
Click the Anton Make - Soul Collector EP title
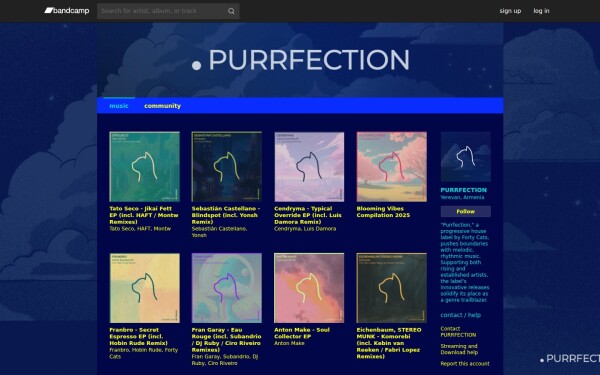click(x=302, y=333)
